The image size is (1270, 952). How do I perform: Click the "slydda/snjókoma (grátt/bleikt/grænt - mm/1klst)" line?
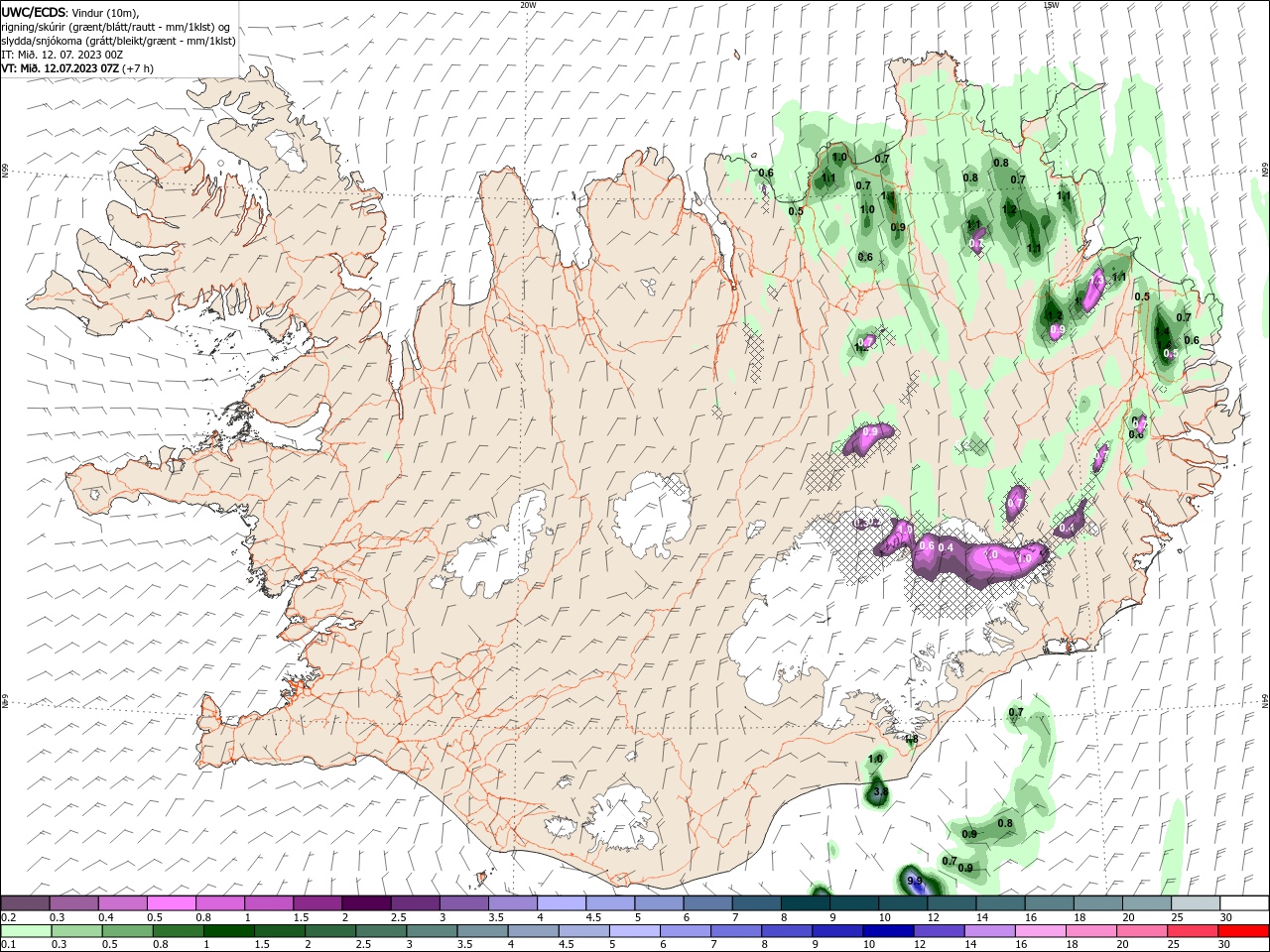tap(118, 41)
